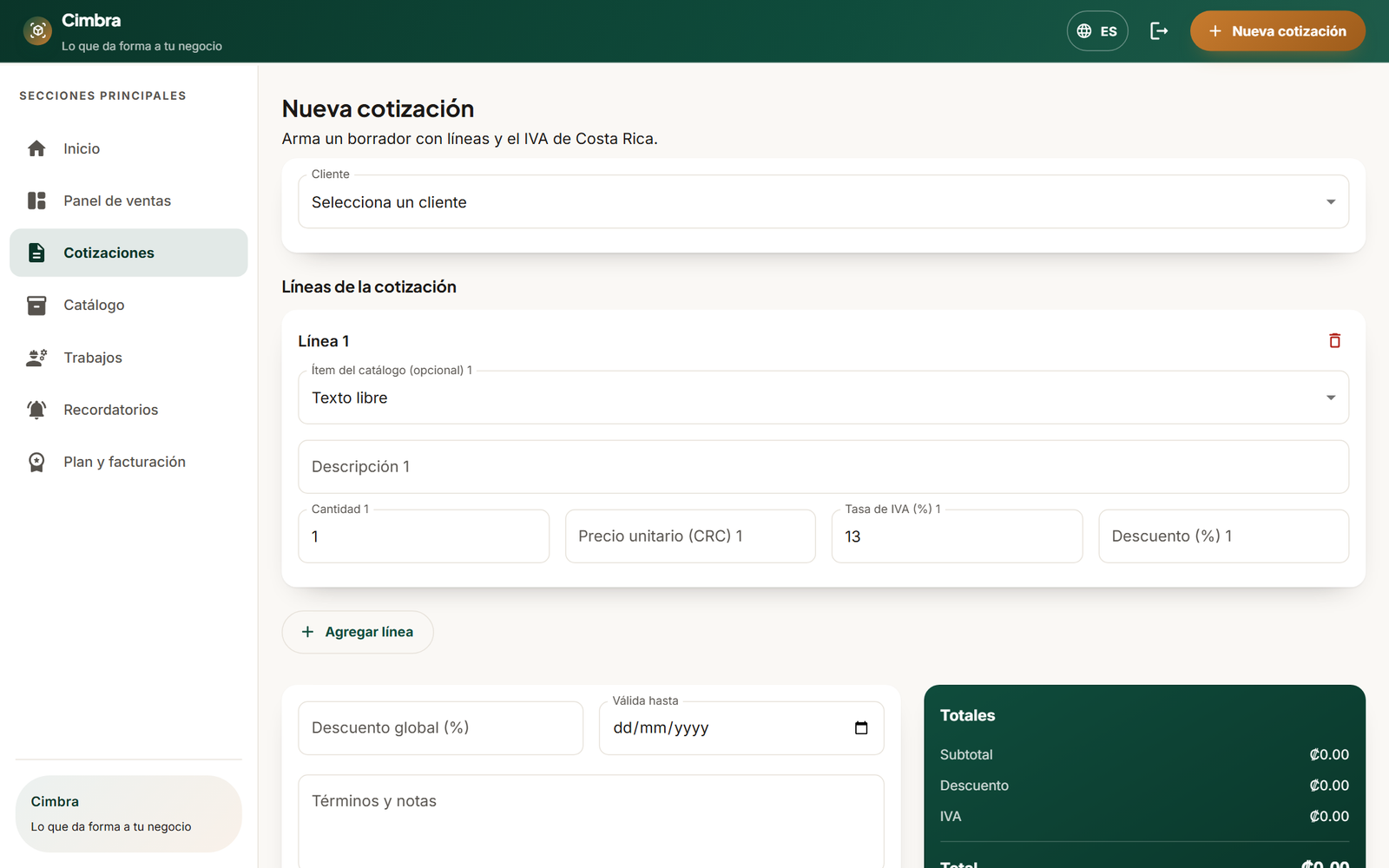Focus the Precio unitario (CRC) 1 field

tap(690, 536)
